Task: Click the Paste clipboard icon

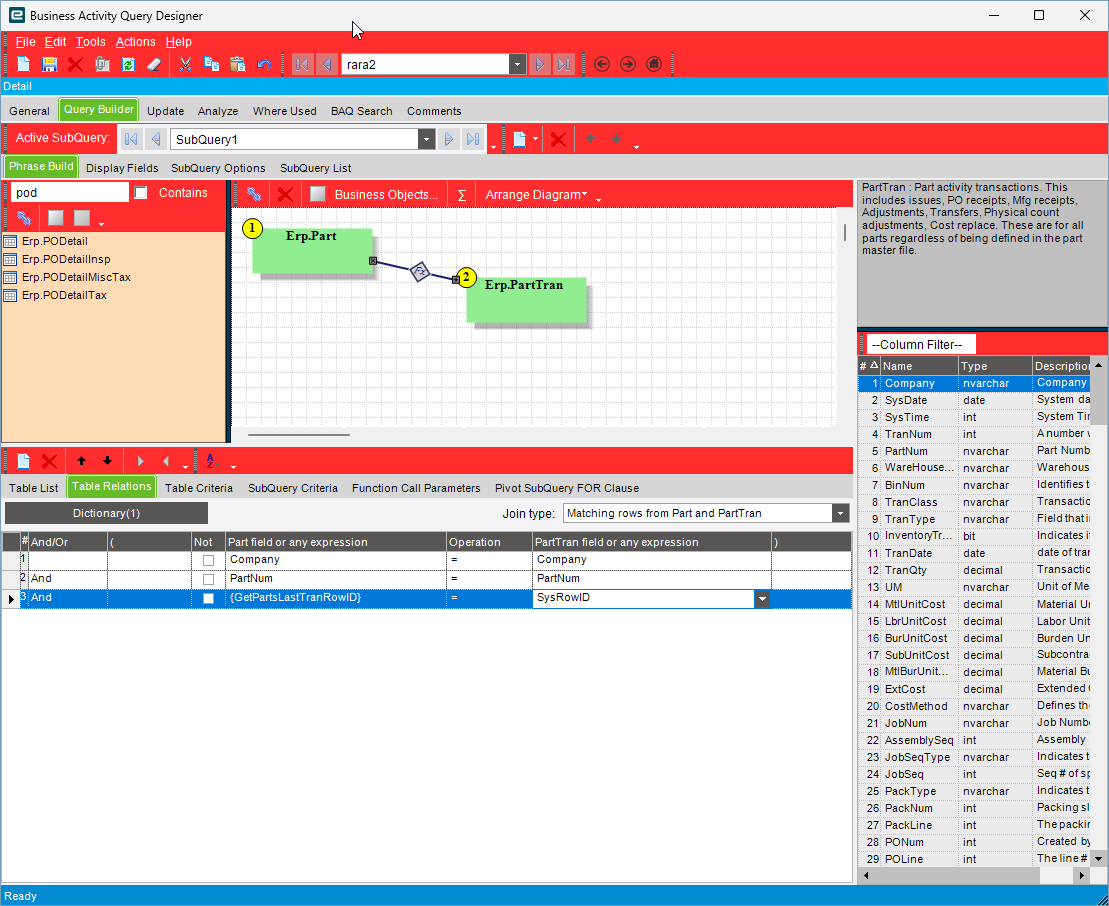Action: pyautogui.click(x=238, y=64)
